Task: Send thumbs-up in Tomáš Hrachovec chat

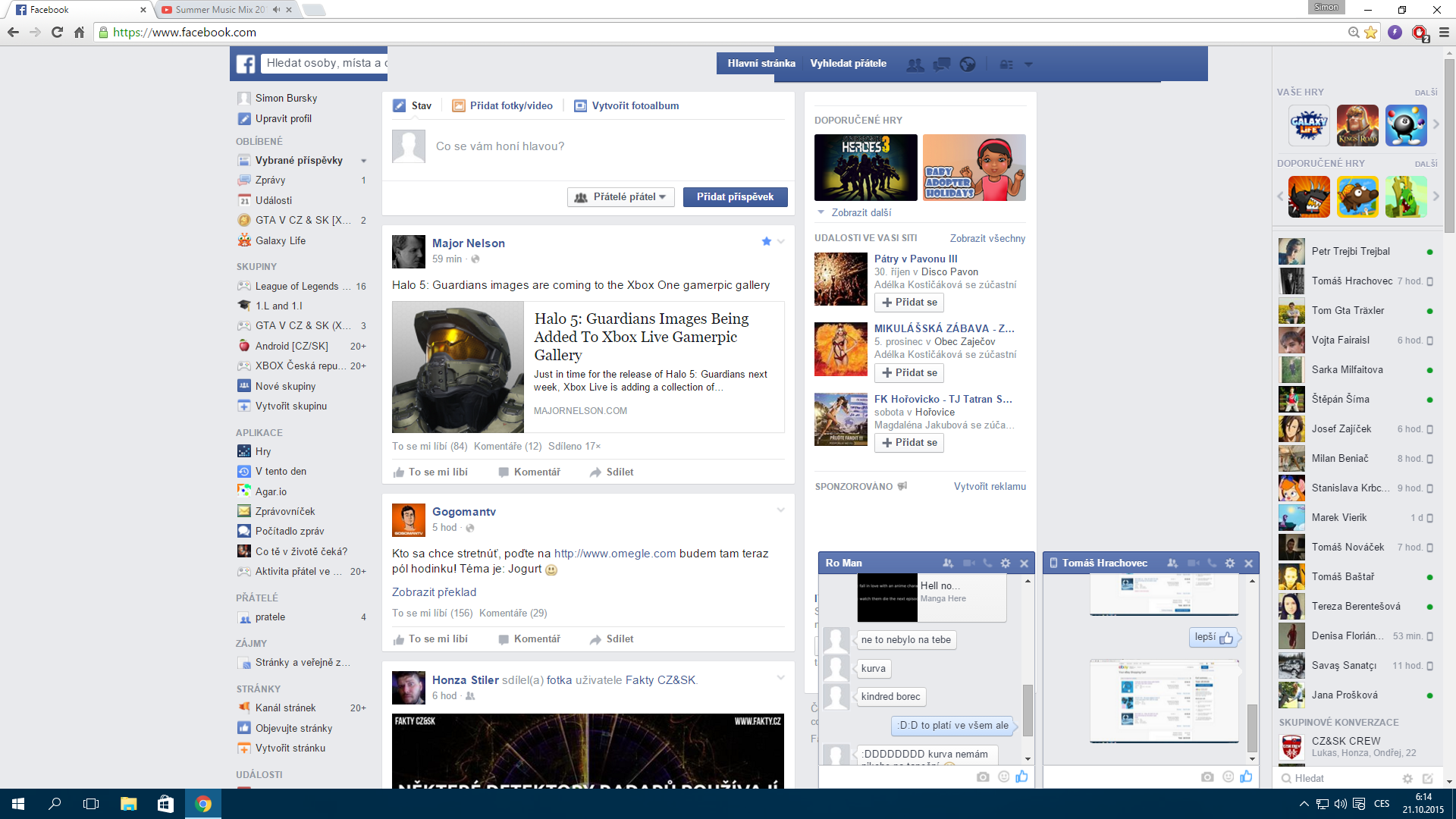Action: point(1246,777)
